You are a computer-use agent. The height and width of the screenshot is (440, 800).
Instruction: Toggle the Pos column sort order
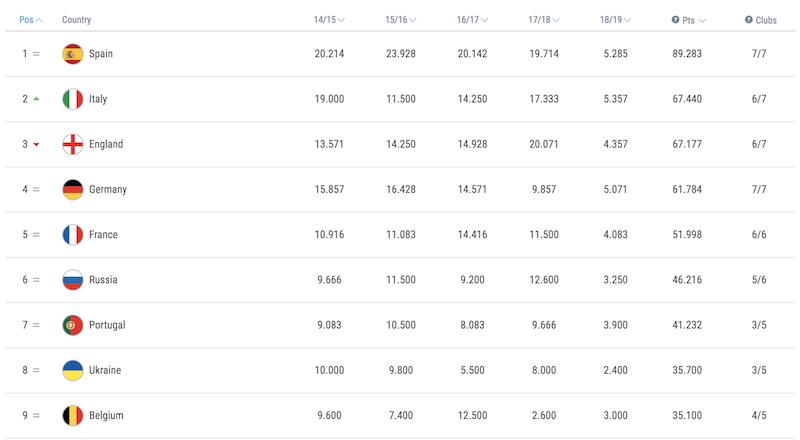coord(31,20)
